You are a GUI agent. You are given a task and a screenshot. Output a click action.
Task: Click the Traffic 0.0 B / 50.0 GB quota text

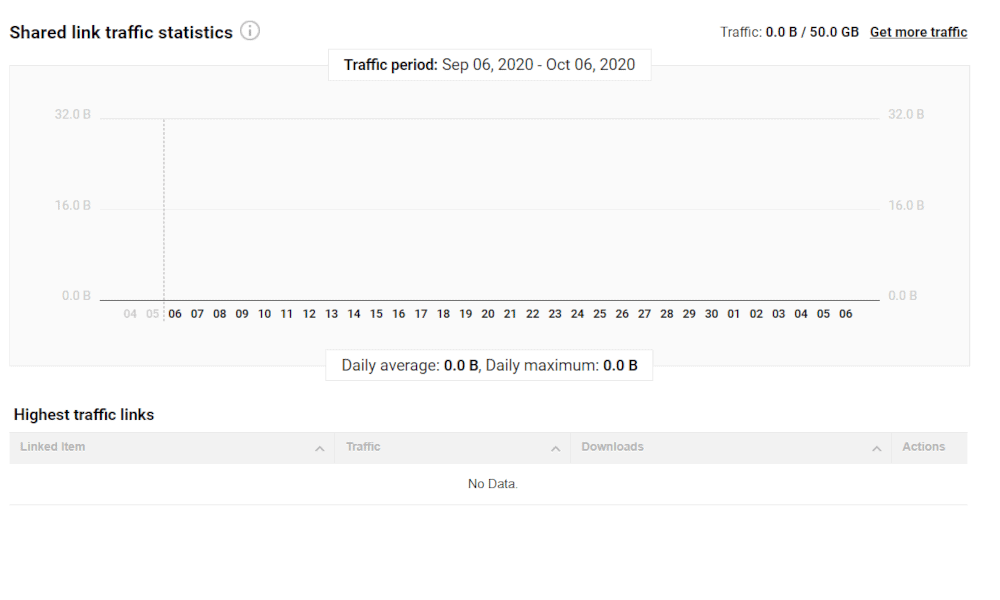point(790,32)
